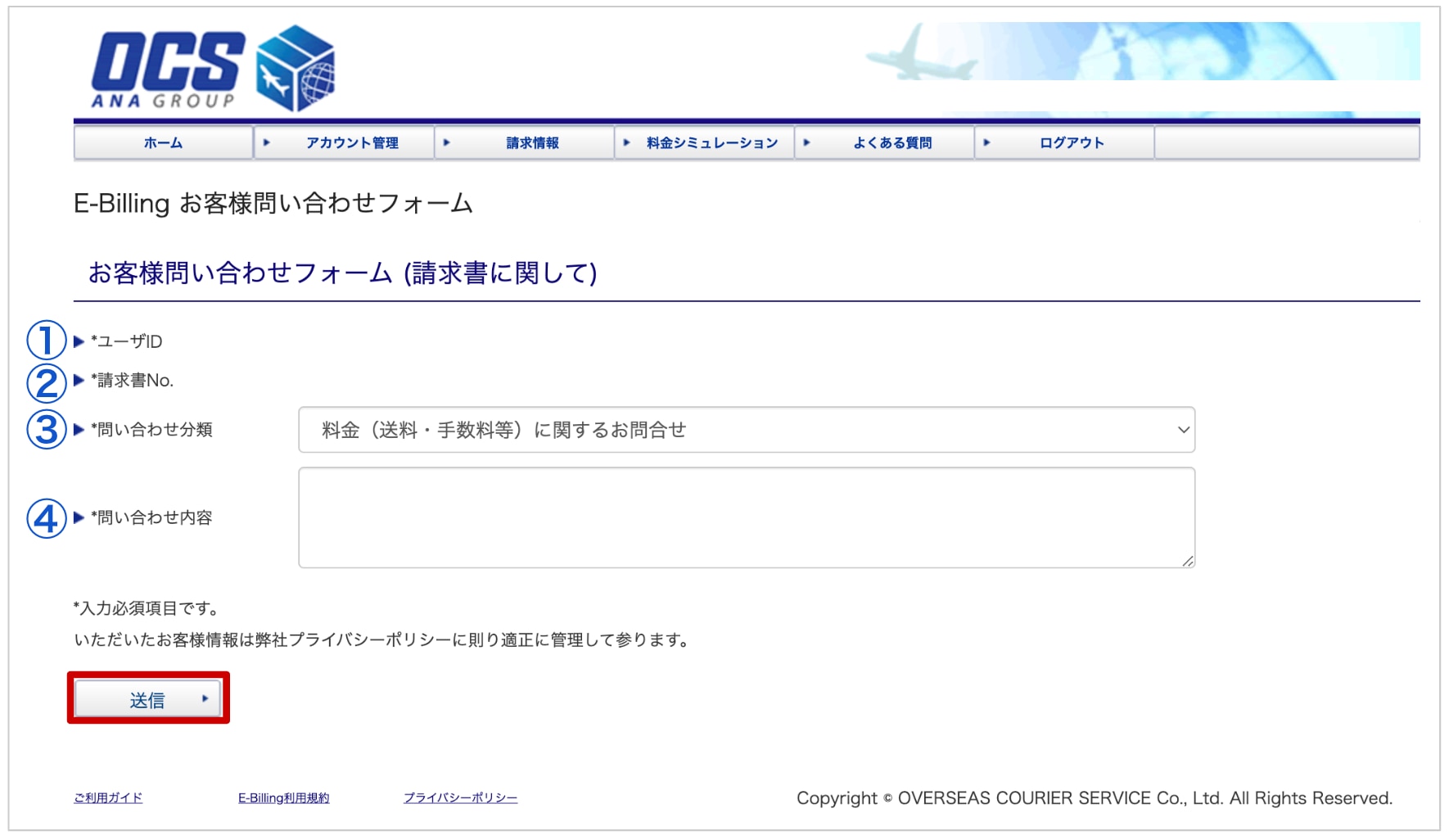Viewport: 1449px width, 840px height.
Task: Click the お客様問い合わせフォーム (請求書に関して) section heading
Action: pyautogui.click(x=343, y=273)
